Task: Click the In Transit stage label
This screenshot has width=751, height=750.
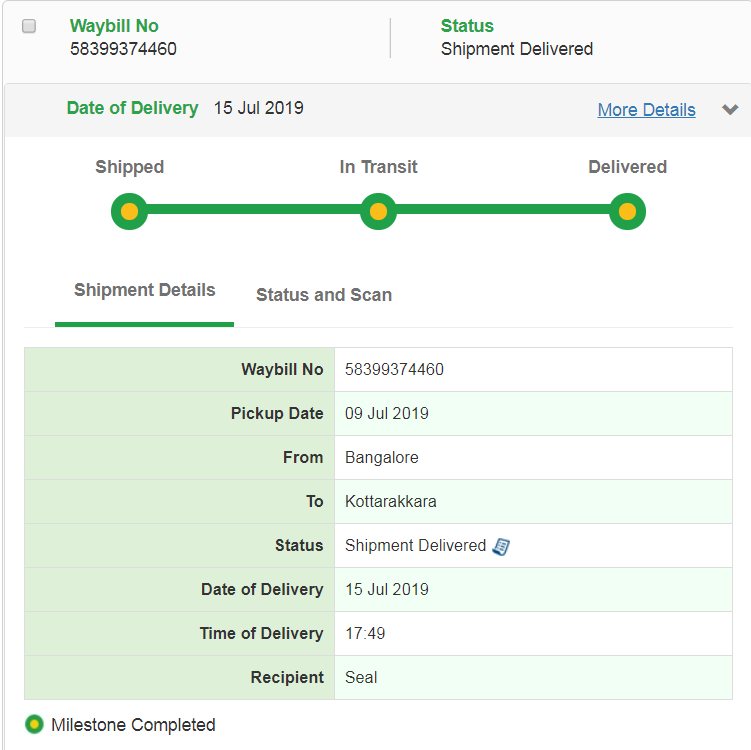Action: pyautogui.click(x=378, y=167)
